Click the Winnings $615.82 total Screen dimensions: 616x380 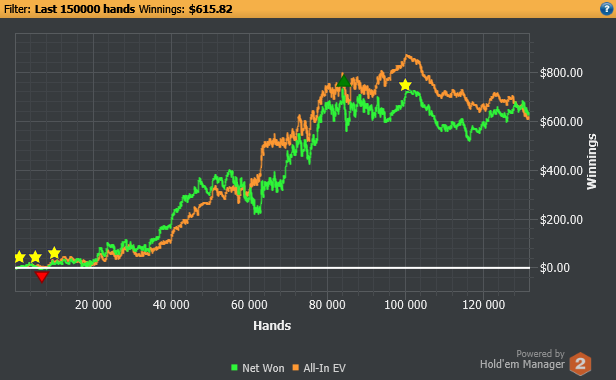click(x=186, y=9)
